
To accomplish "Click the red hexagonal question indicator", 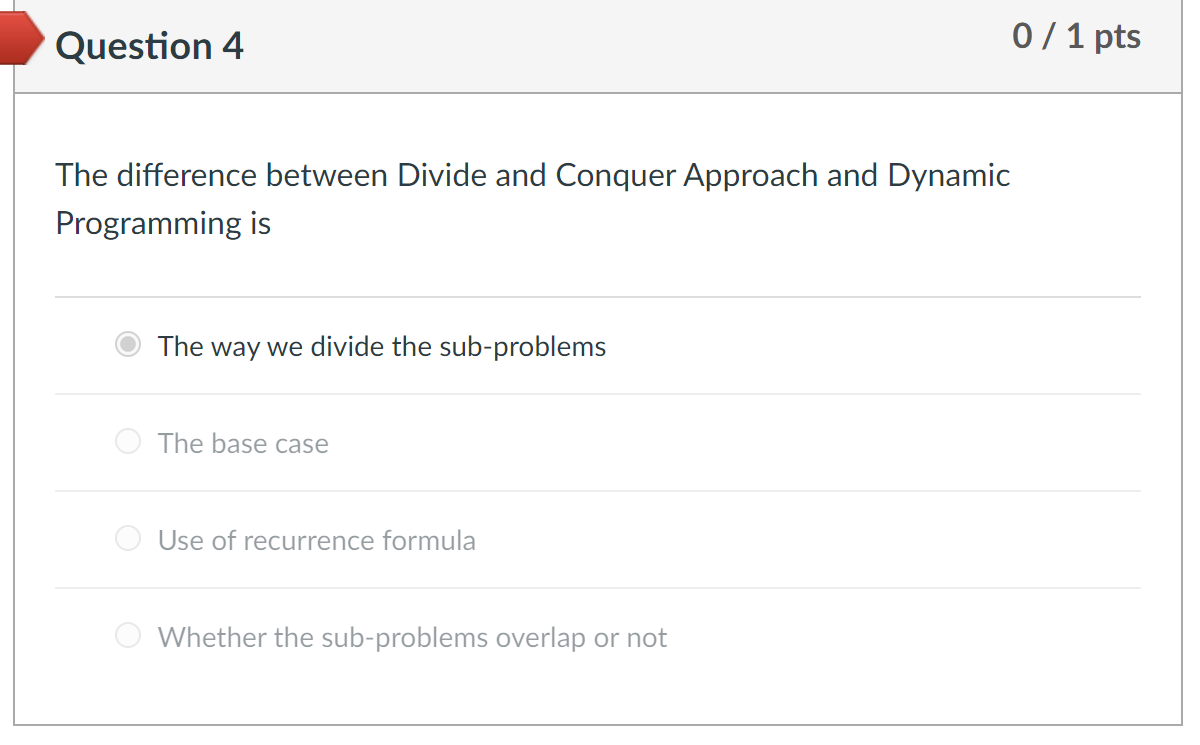I will 20,38.
